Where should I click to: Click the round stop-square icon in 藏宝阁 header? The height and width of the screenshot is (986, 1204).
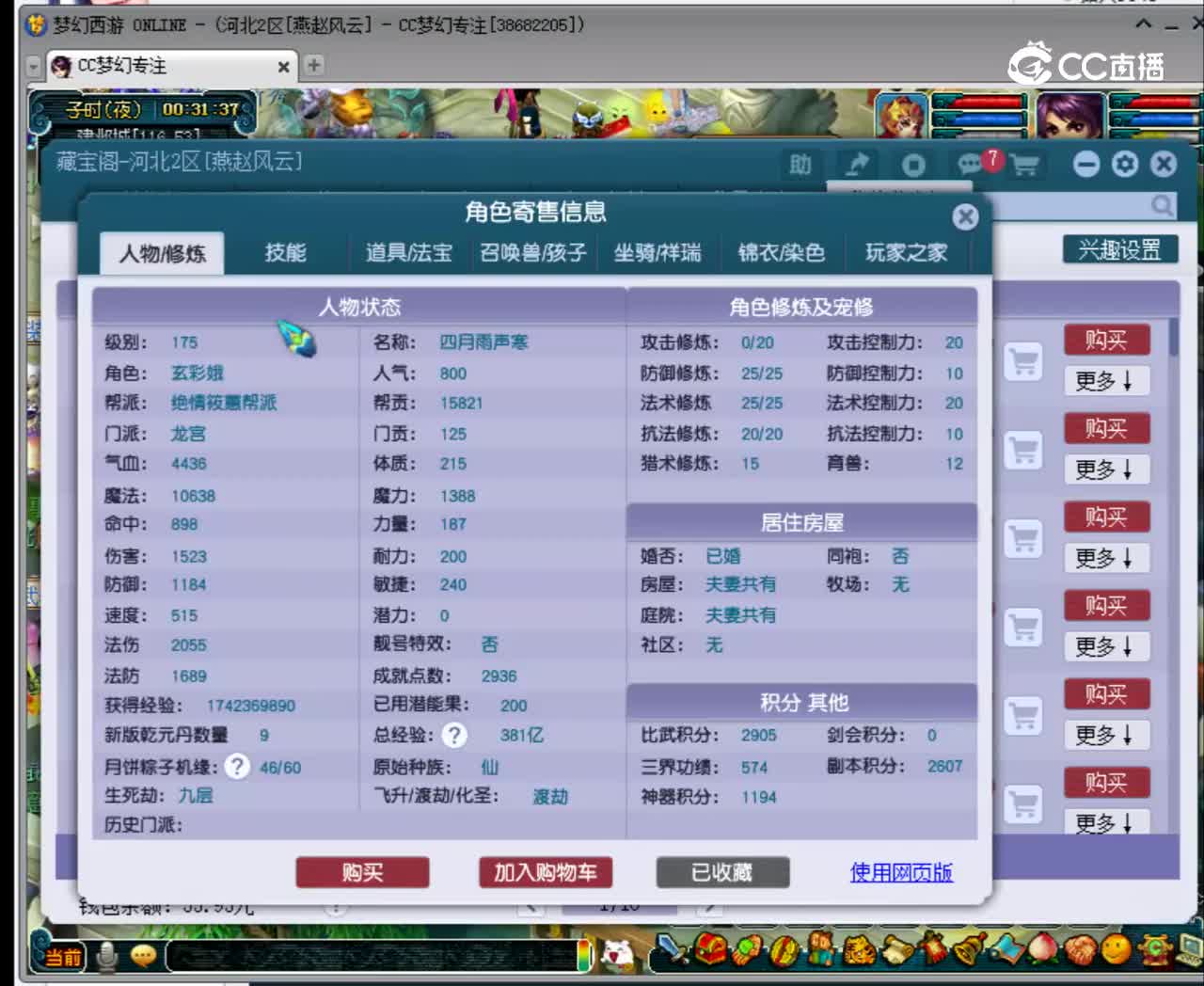coord(913,165)
